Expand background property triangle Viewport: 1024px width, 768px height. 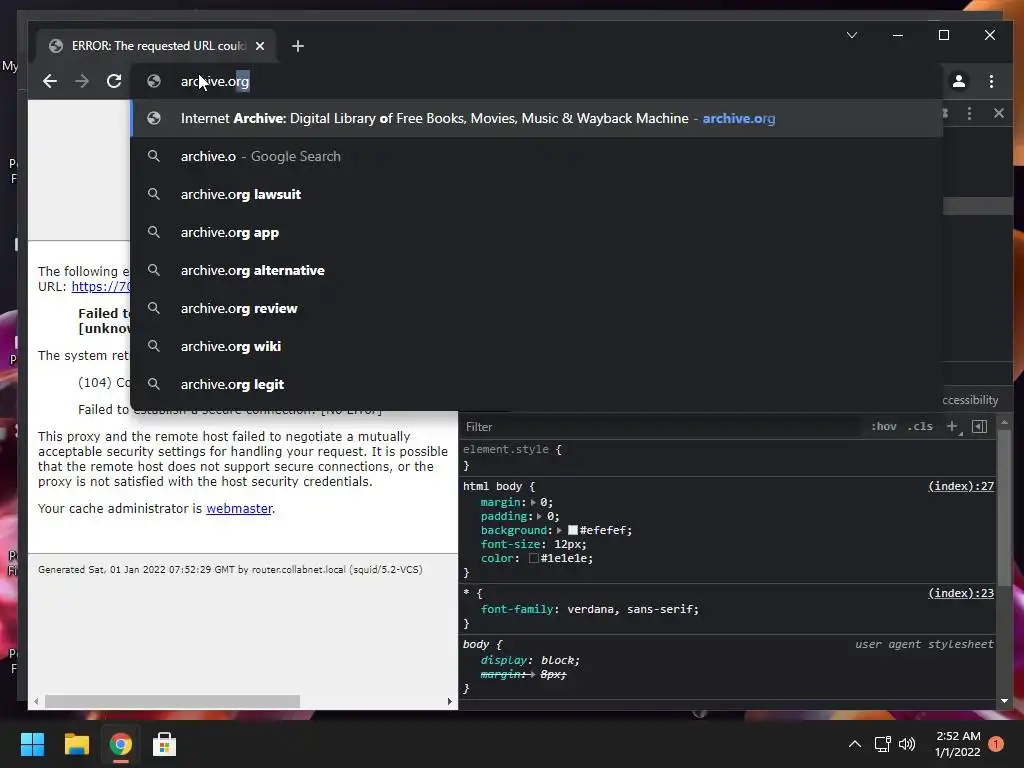coord(560,530)
